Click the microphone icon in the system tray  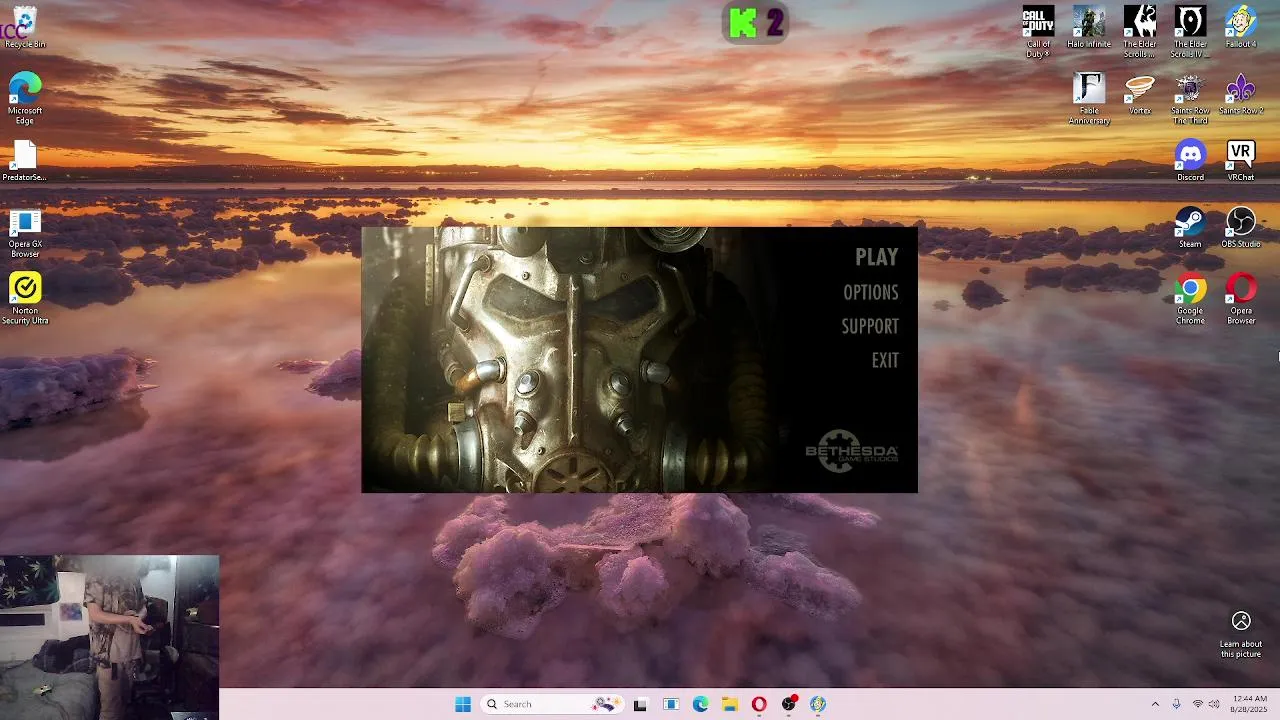pos(1176,704)
